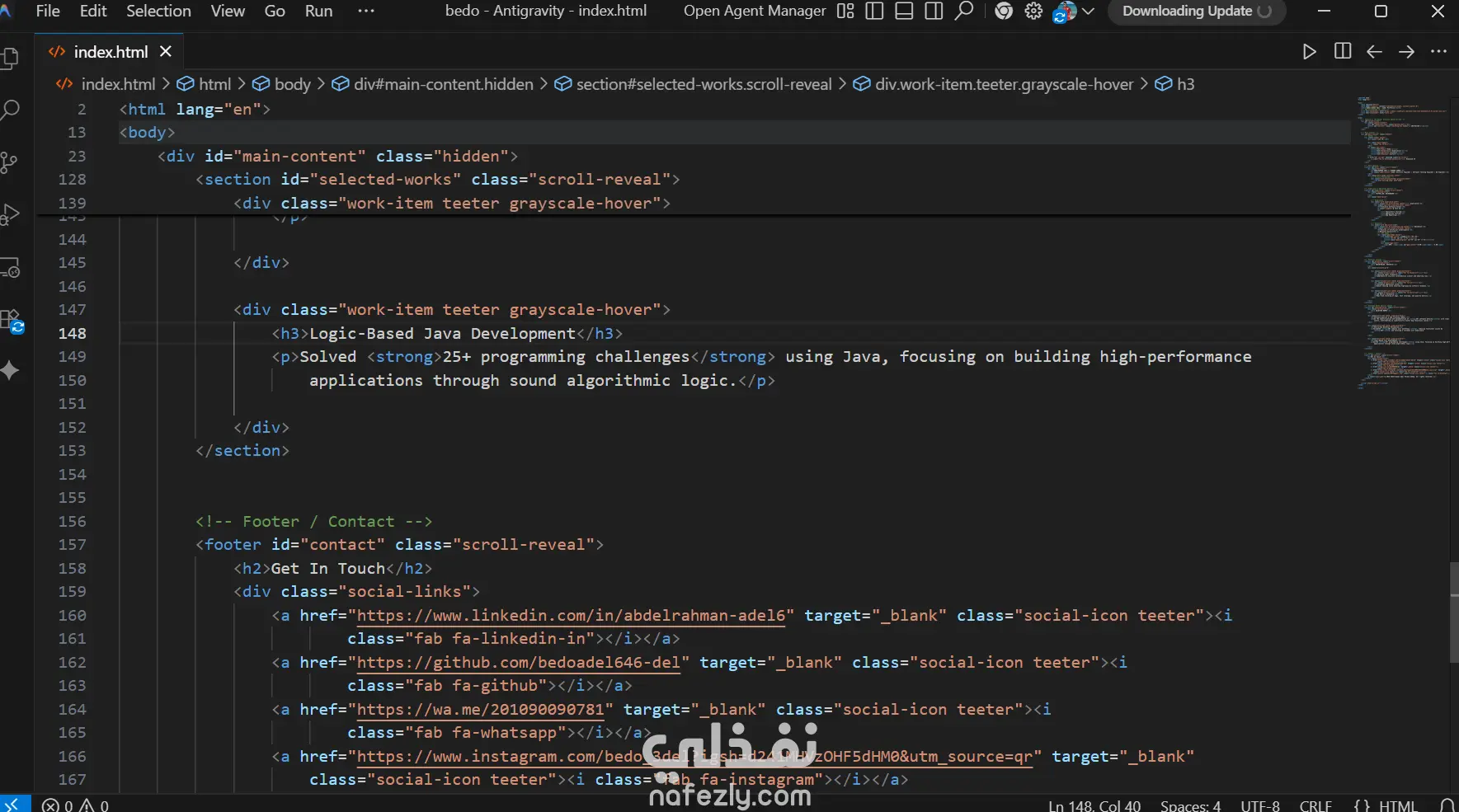Open the Run and Debug view
Screen dimensions: 1459x812
pyautogui.click(x=10, y=214)
